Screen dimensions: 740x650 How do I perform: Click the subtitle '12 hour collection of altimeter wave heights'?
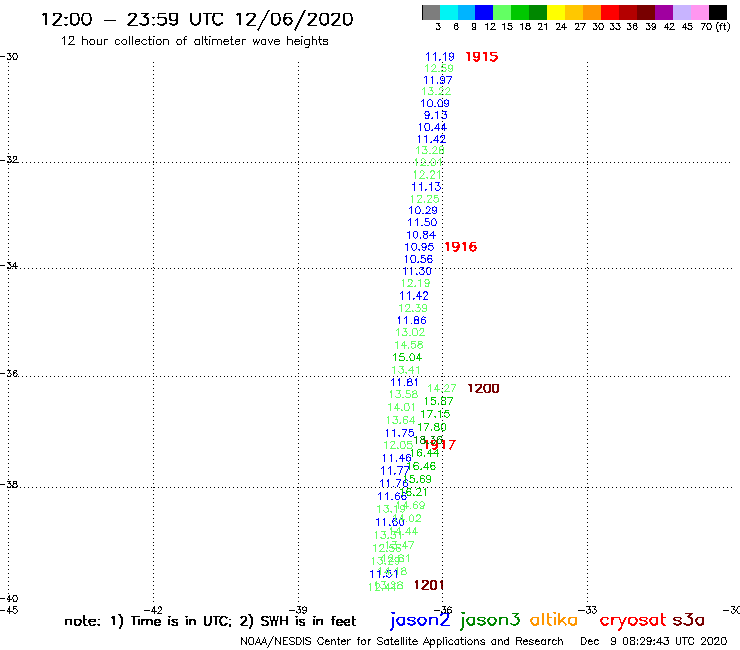(194, 41)
